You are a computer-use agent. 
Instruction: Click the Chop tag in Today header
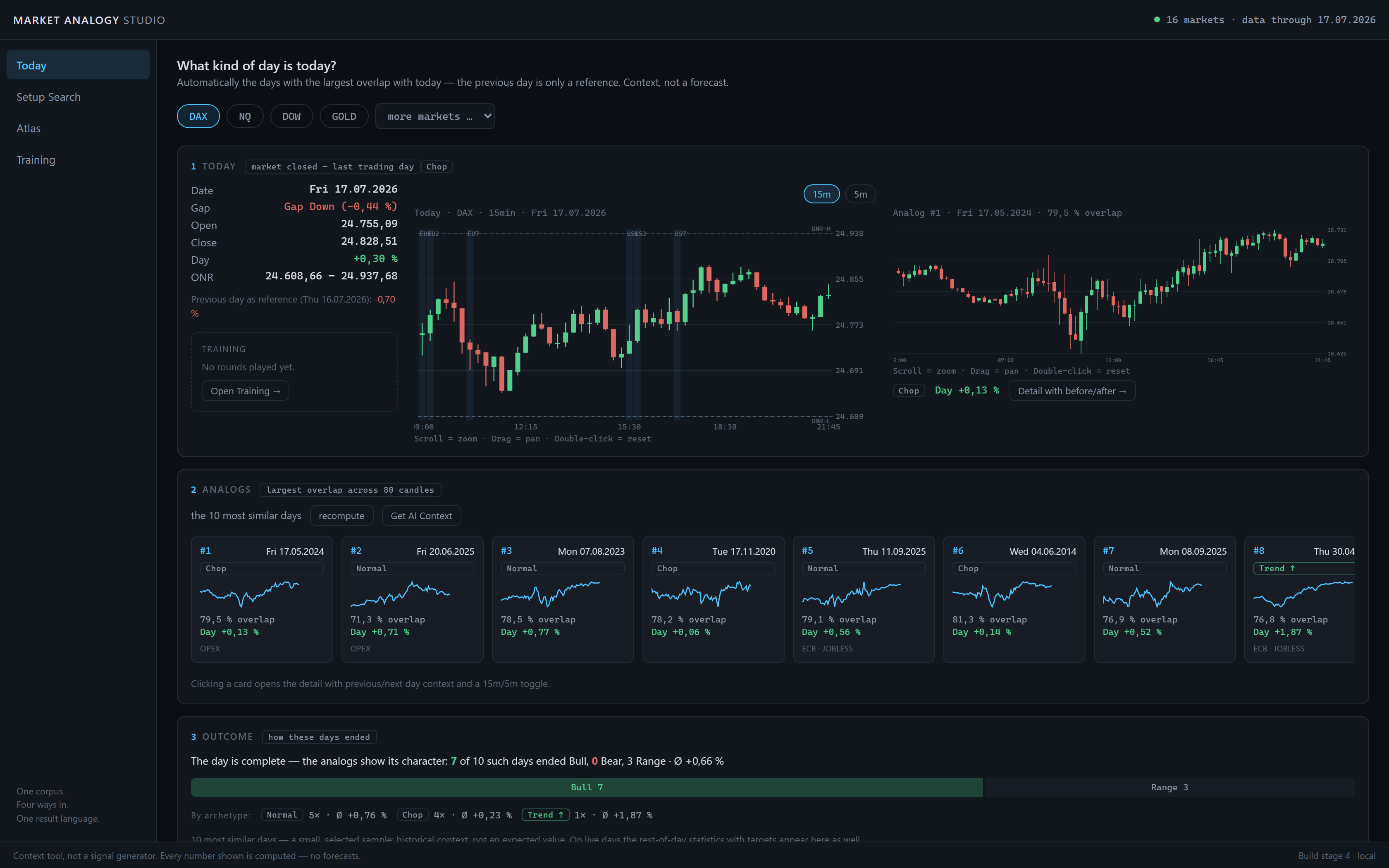coord(436,167)
